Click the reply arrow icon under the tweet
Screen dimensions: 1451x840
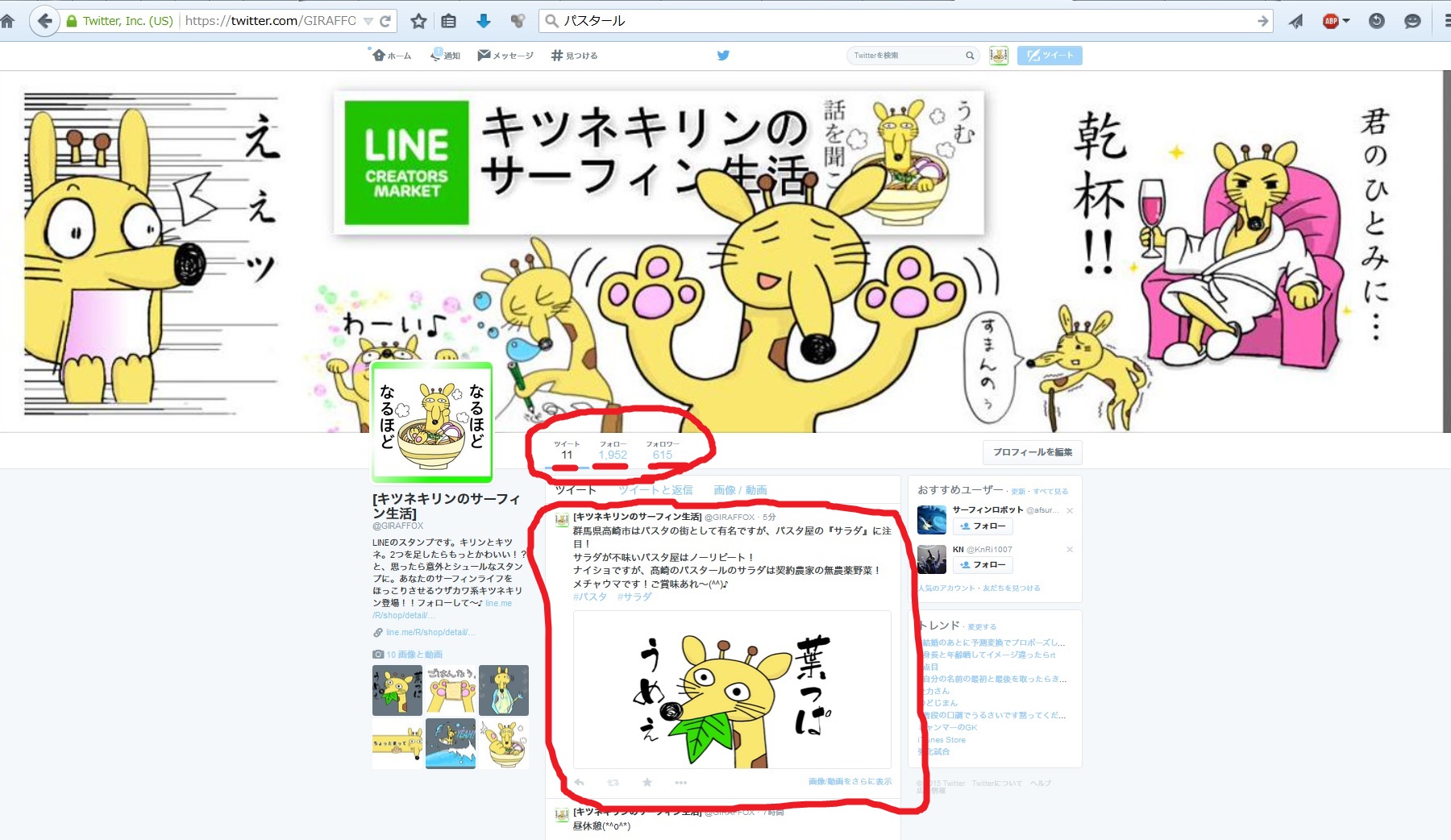(579, 782)
